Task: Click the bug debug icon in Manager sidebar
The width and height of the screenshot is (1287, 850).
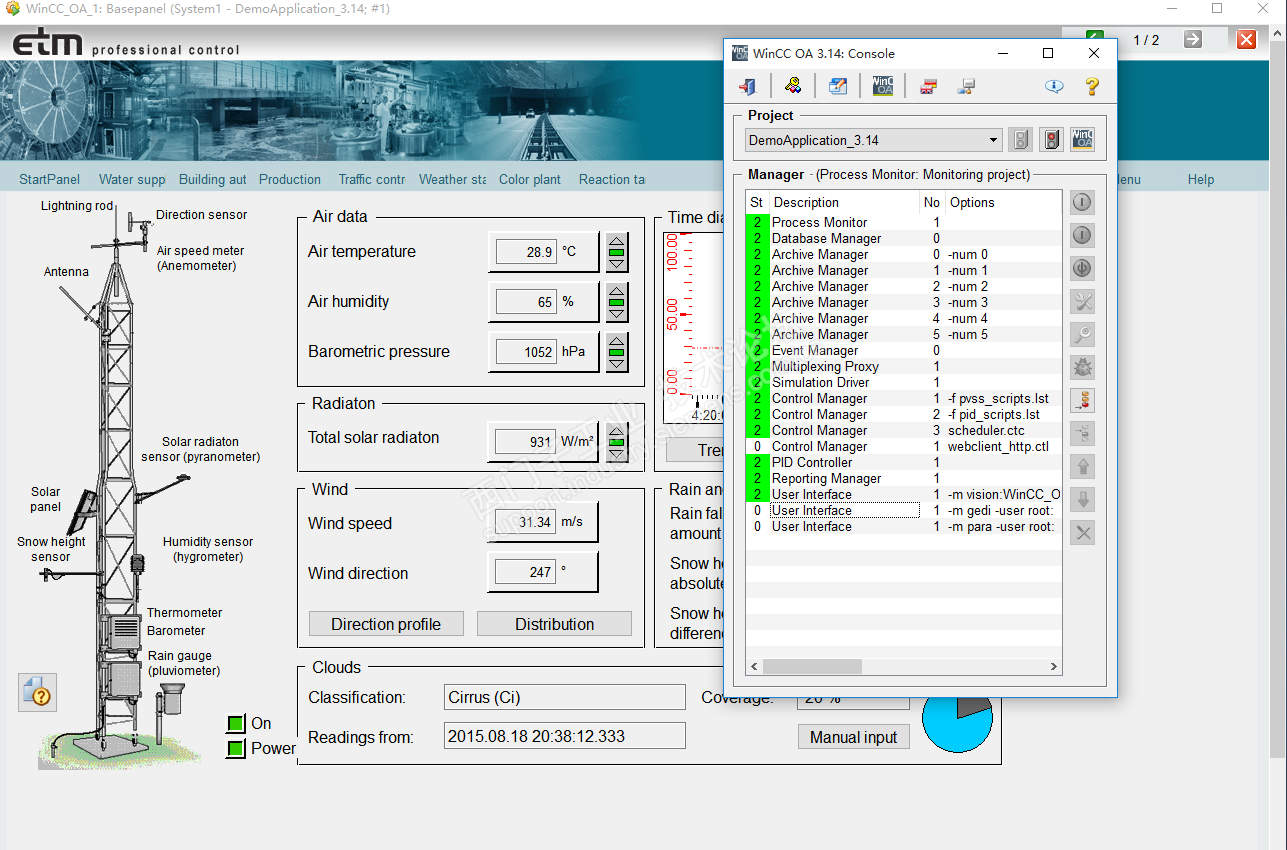Action: coord(1082,367)
